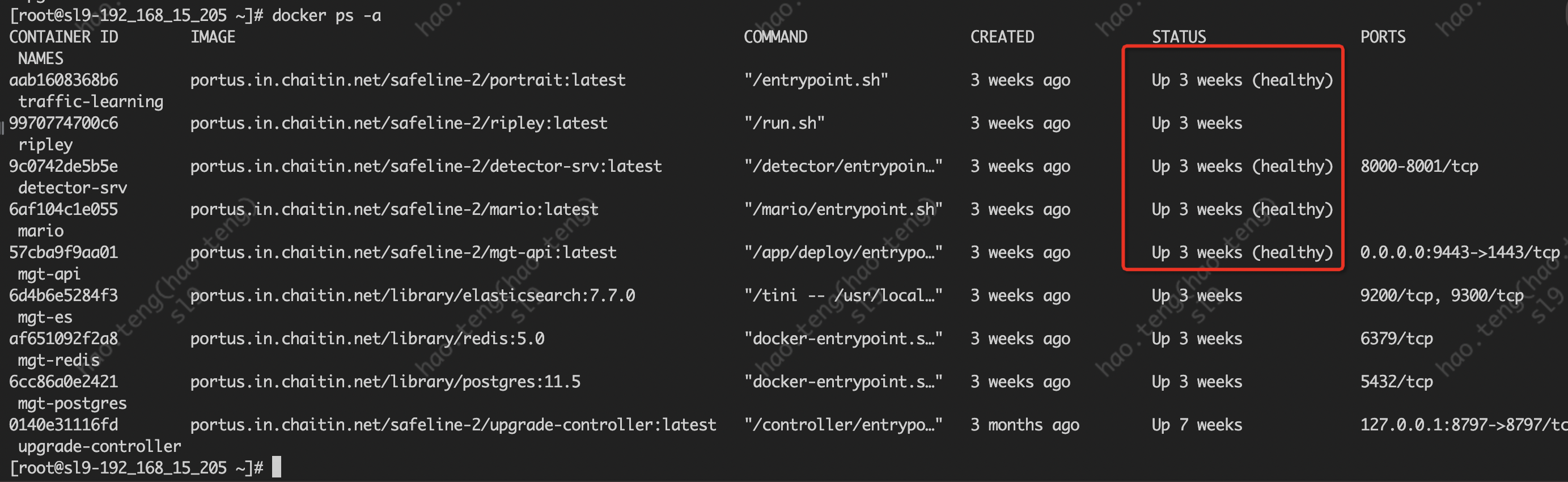Click the PORTS column header

pos(1383,37)
